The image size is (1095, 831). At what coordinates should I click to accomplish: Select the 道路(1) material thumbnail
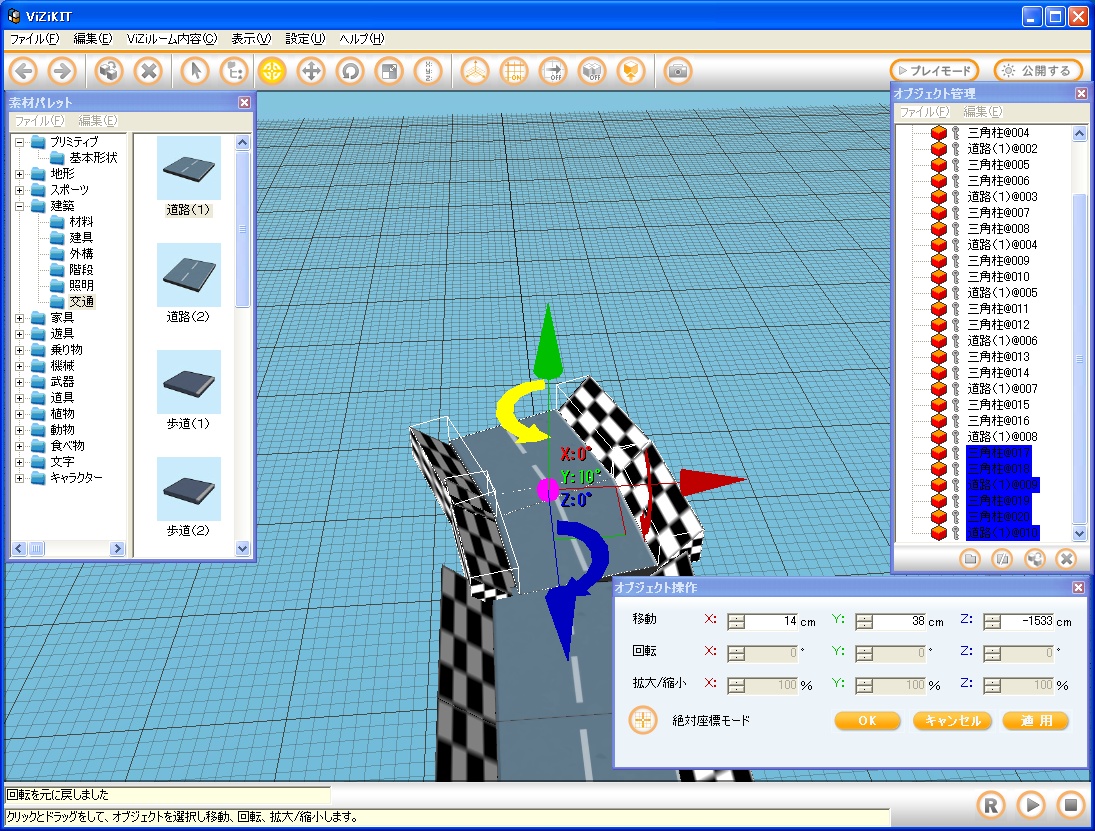[x=189, y=168]
